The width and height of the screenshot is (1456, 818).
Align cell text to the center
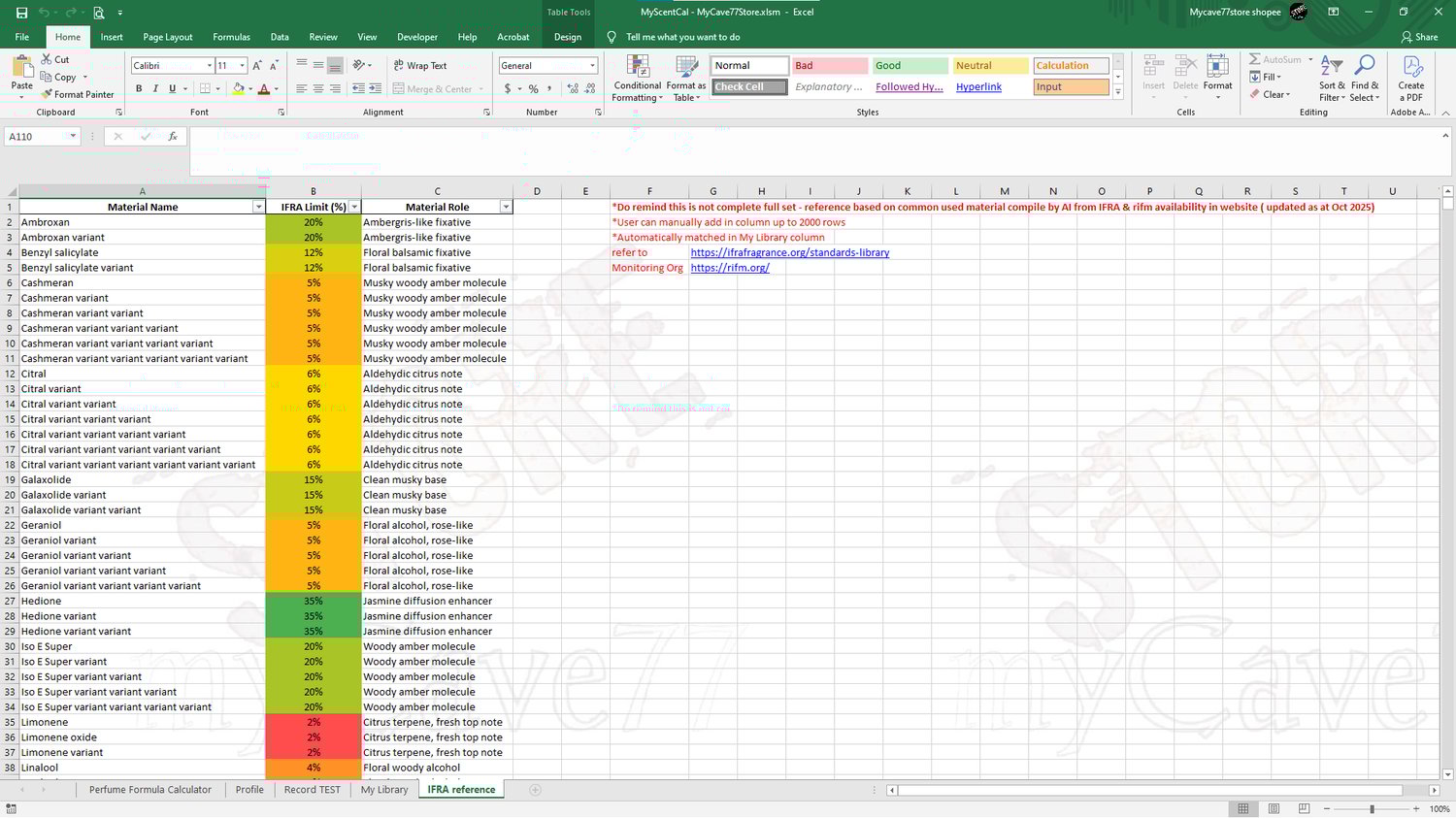click(x=318, y=88)
